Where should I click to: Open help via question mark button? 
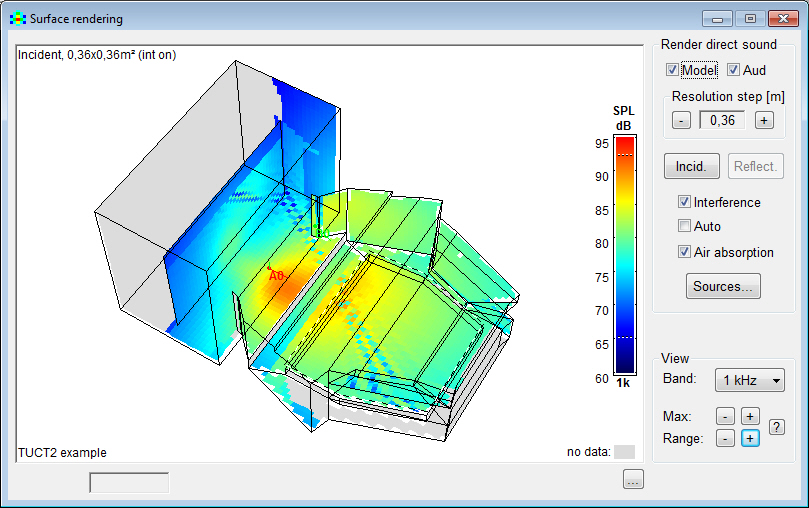[x=776, y=427]
